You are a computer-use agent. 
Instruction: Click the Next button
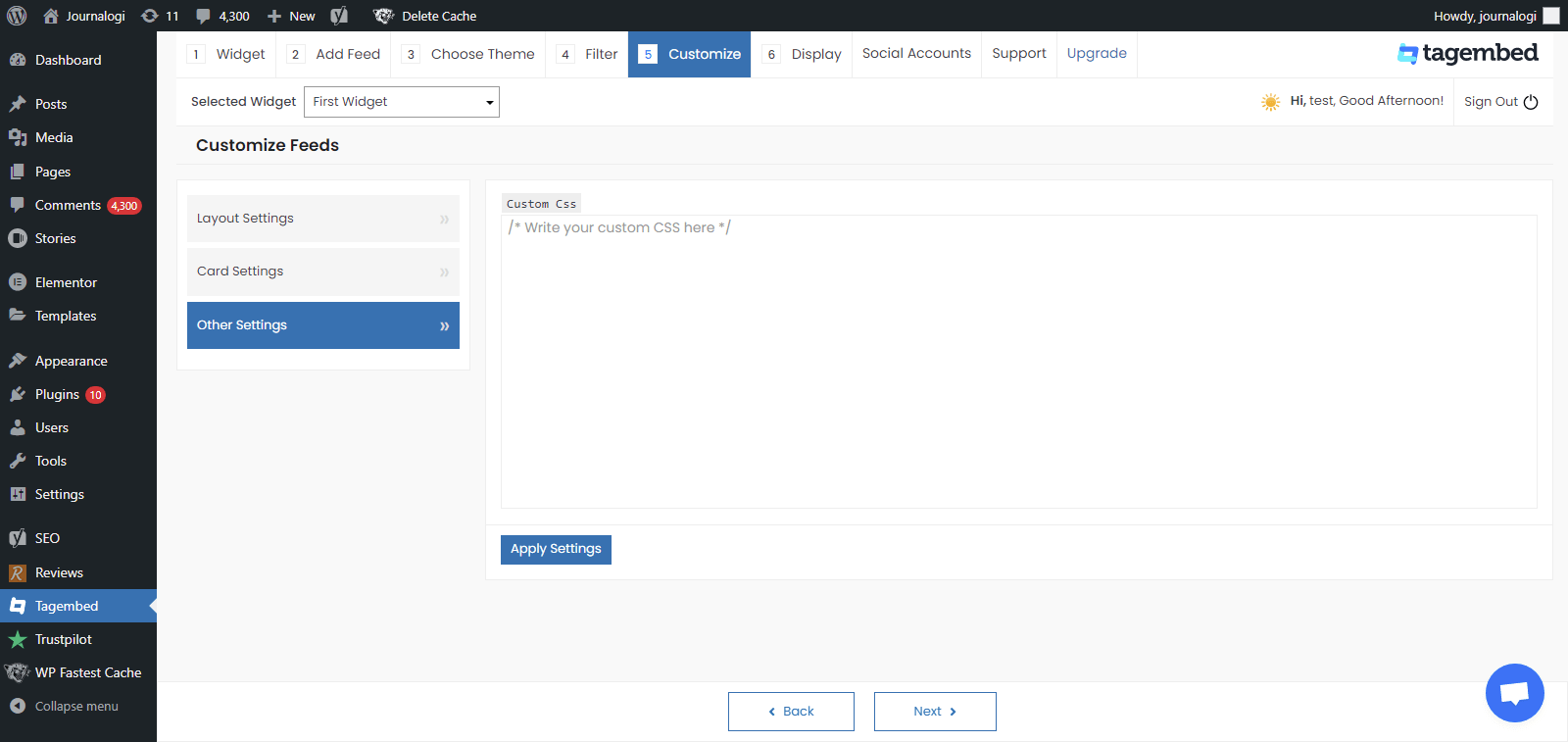935,712
